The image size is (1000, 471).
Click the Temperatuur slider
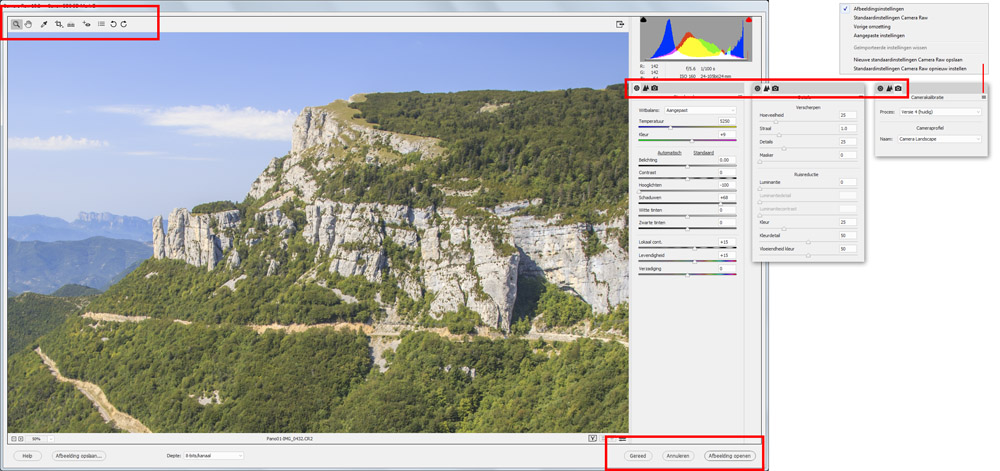687,127
